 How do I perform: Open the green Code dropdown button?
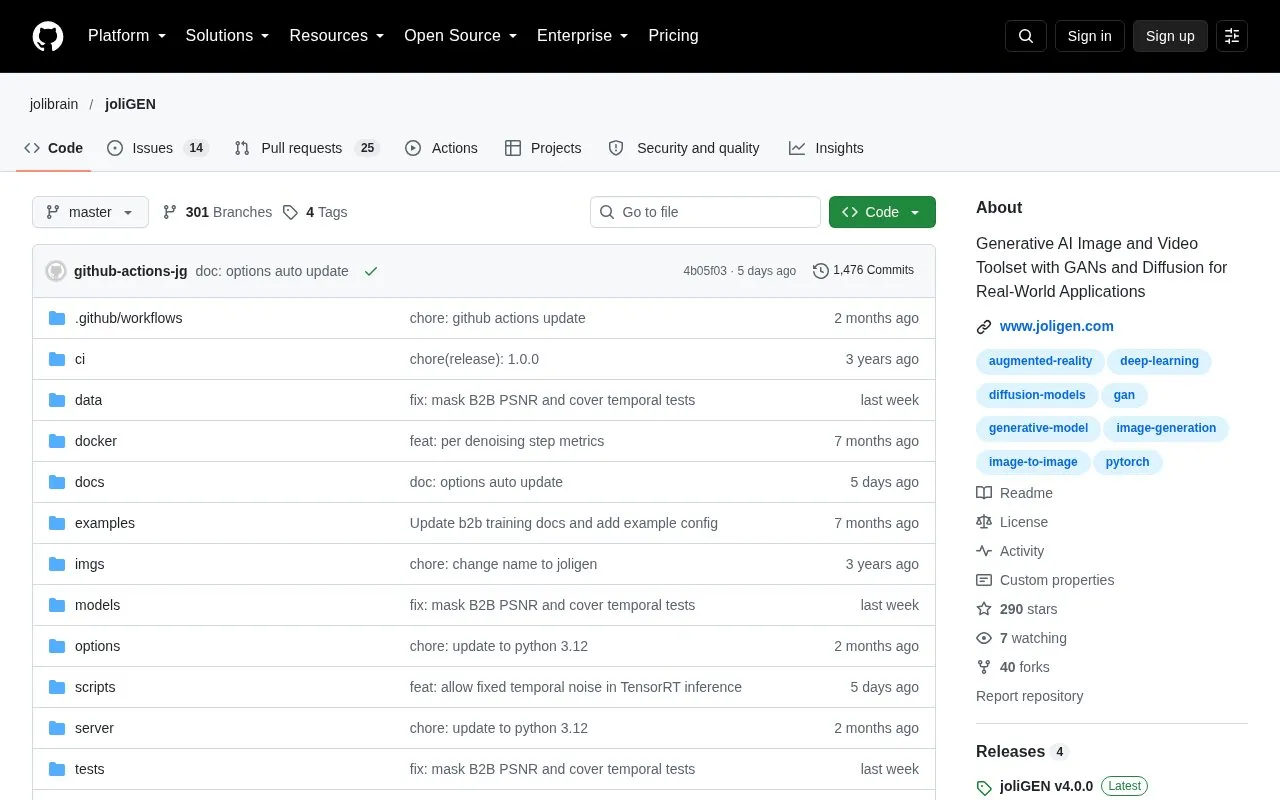(x=882, y=212)
